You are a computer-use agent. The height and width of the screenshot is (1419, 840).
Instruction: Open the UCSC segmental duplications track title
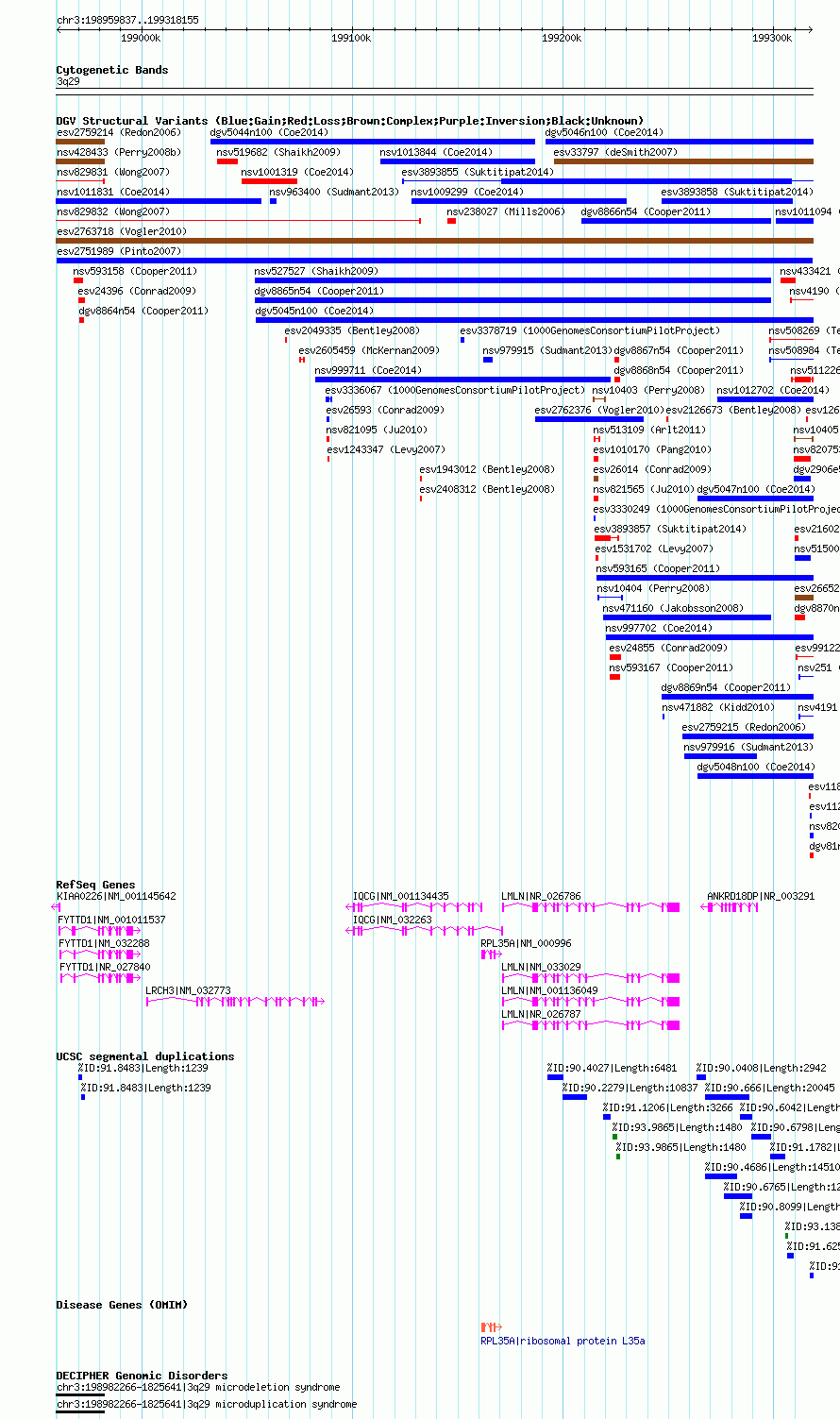click(145, 1056)
